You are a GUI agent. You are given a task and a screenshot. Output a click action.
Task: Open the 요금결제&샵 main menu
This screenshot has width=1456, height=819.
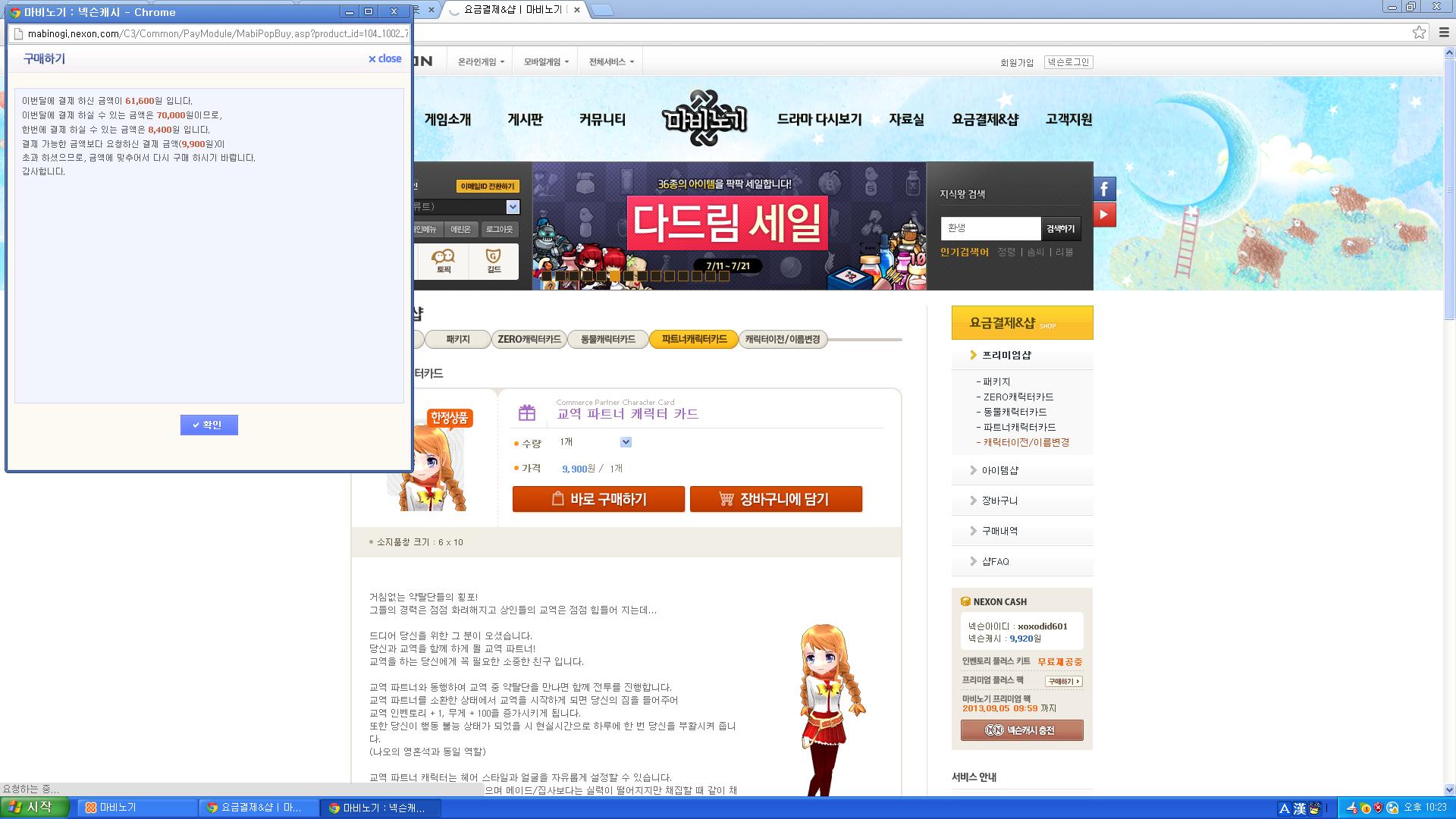(x=985, y=119)
